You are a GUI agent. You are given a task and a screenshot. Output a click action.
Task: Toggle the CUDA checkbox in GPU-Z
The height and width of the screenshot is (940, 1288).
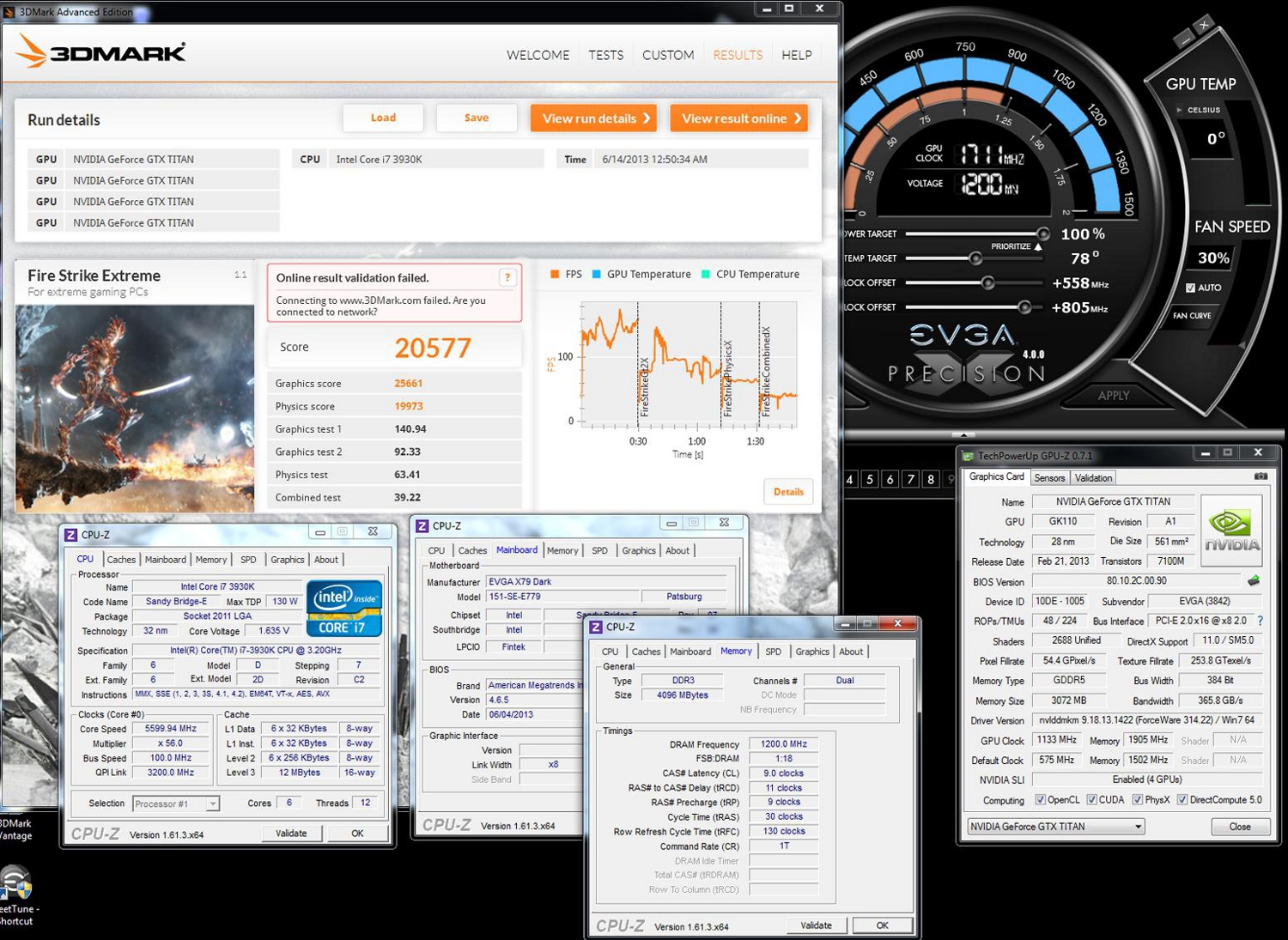(1091, 800)
